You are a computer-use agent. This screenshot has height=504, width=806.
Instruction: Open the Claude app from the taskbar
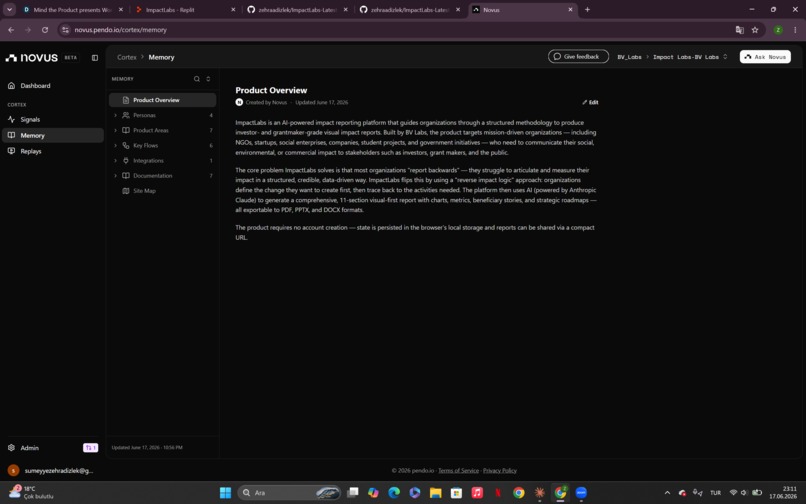[539, 493]
